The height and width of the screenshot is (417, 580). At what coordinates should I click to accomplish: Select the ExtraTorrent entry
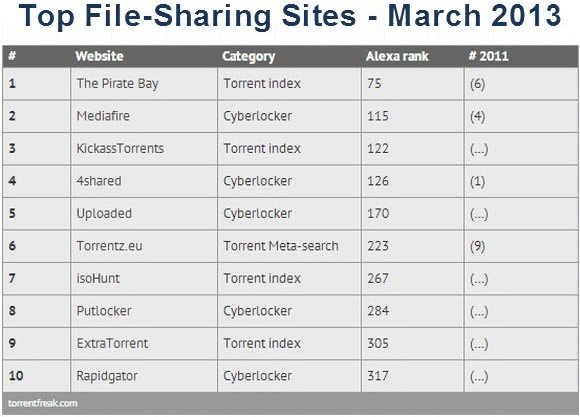click(112, 344)
